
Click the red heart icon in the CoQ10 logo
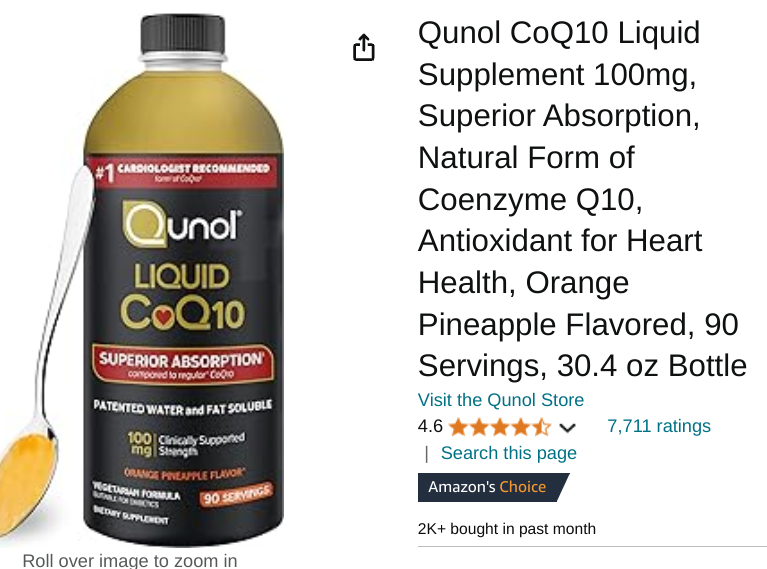tap(163, 315)
